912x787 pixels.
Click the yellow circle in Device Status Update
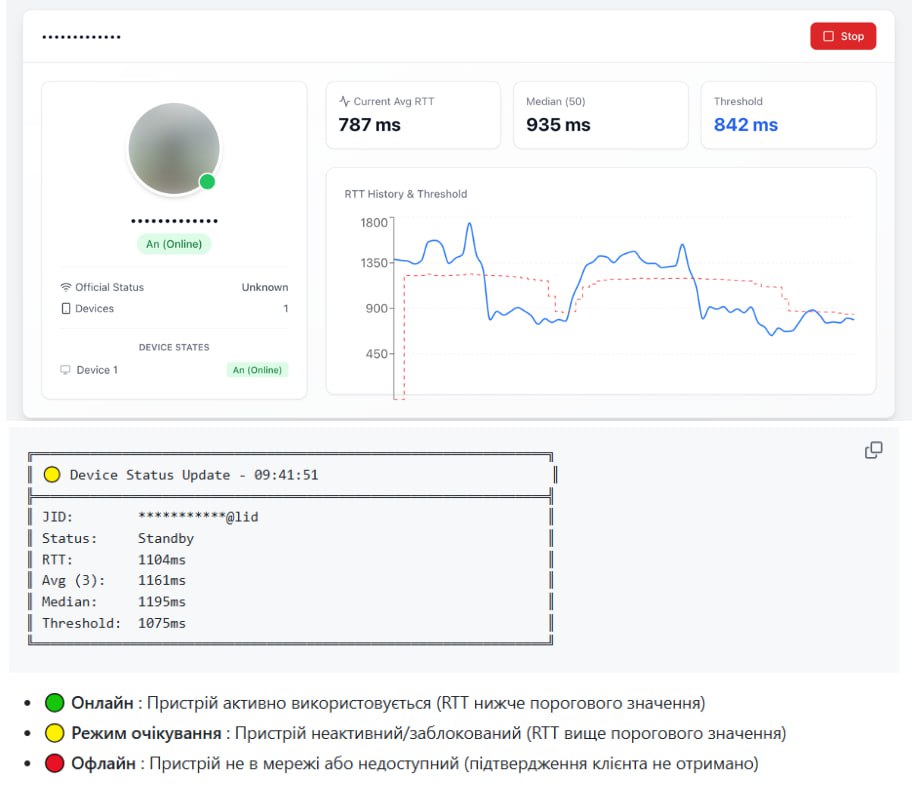click(x=52, y=475)
